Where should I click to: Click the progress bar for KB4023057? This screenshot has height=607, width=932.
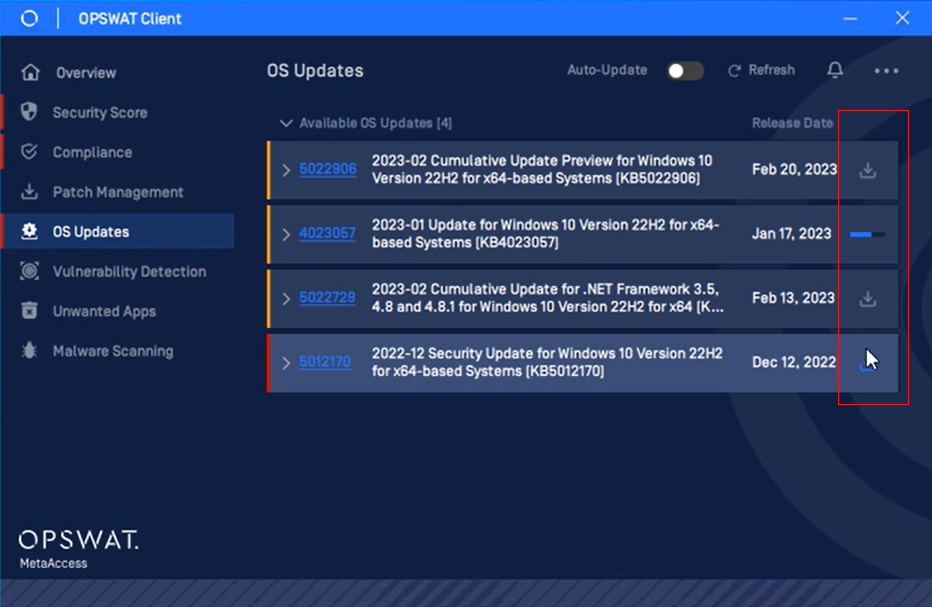click(x=867, y=234)
